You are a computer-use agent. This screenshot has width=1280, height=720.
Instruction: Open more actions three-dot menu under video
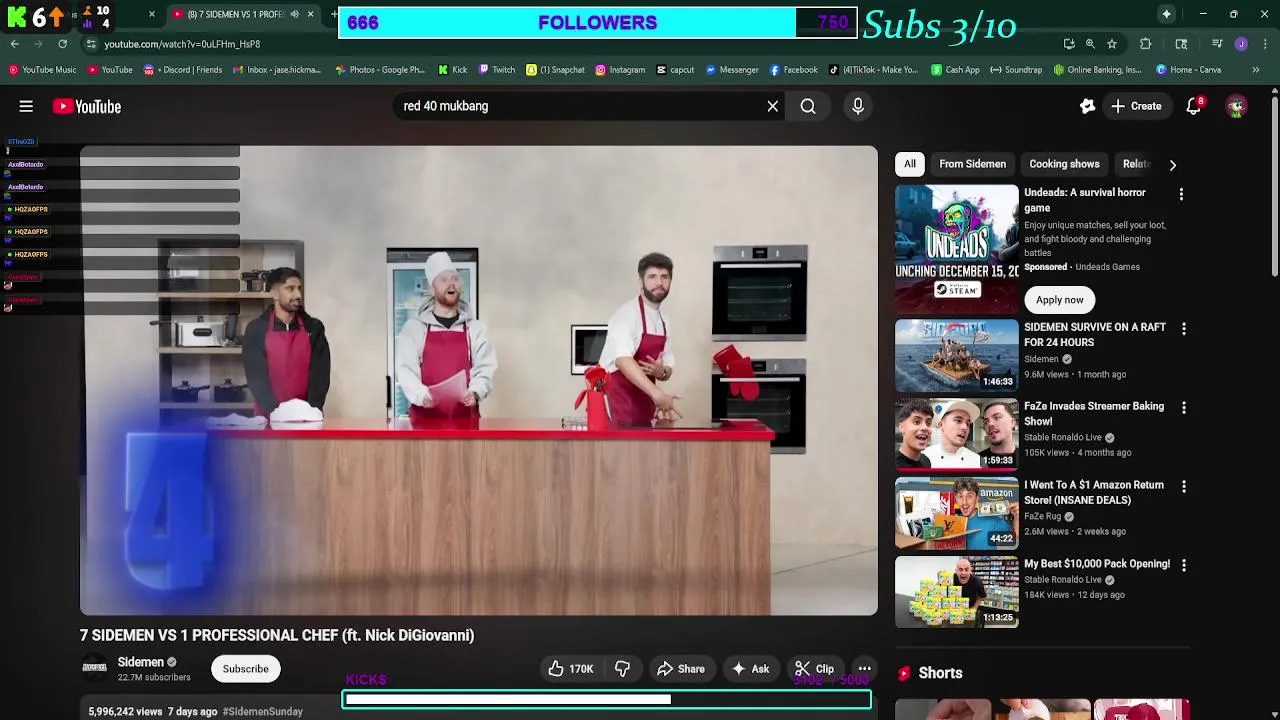[864, 669]
